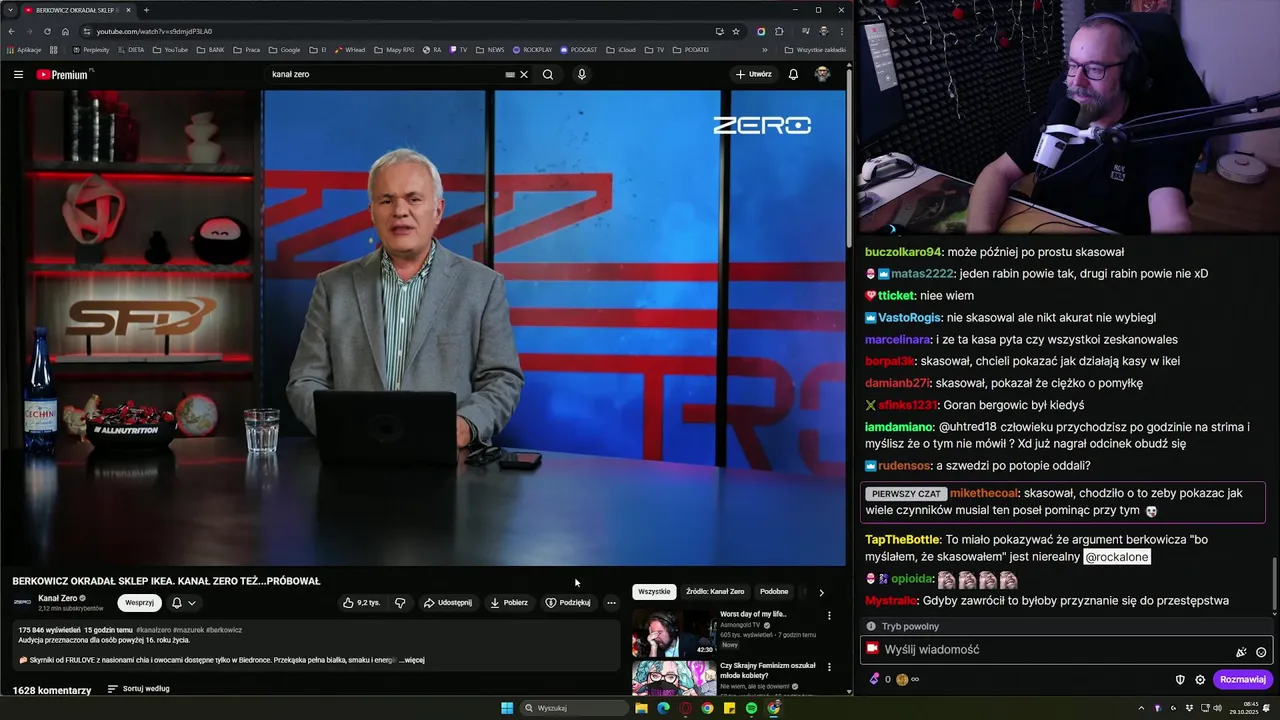This screenshot has height=720, width=1280.
Task: Go to YouTube Premium home logo
Action: 64,74
